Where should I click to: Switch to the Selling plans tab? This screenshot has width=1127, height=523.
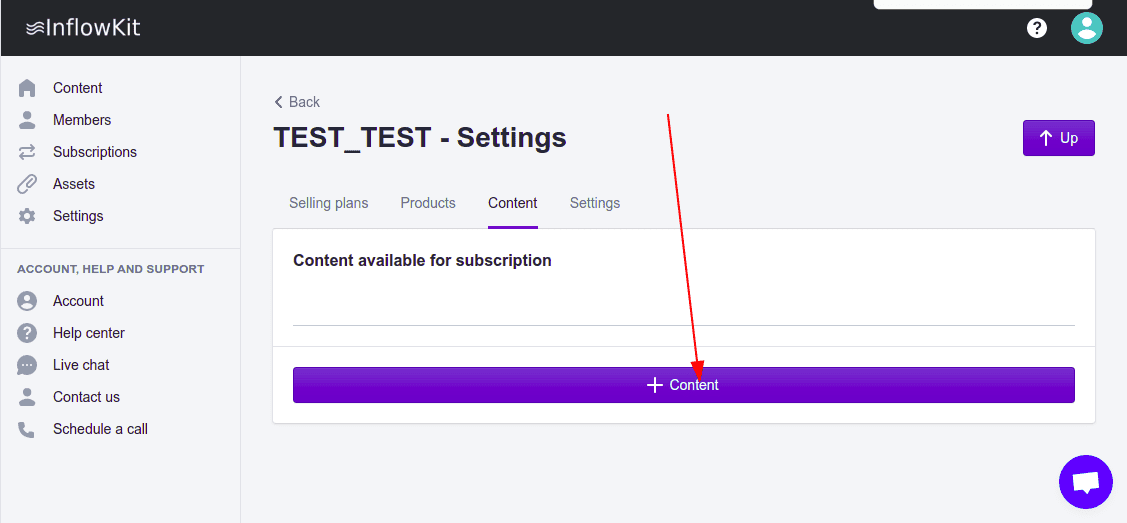pos(328,203)
